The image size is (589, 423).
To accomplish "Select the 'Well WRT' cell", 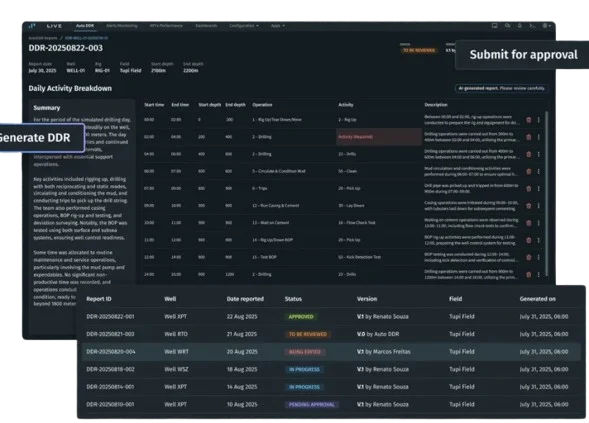I will 177,352.
